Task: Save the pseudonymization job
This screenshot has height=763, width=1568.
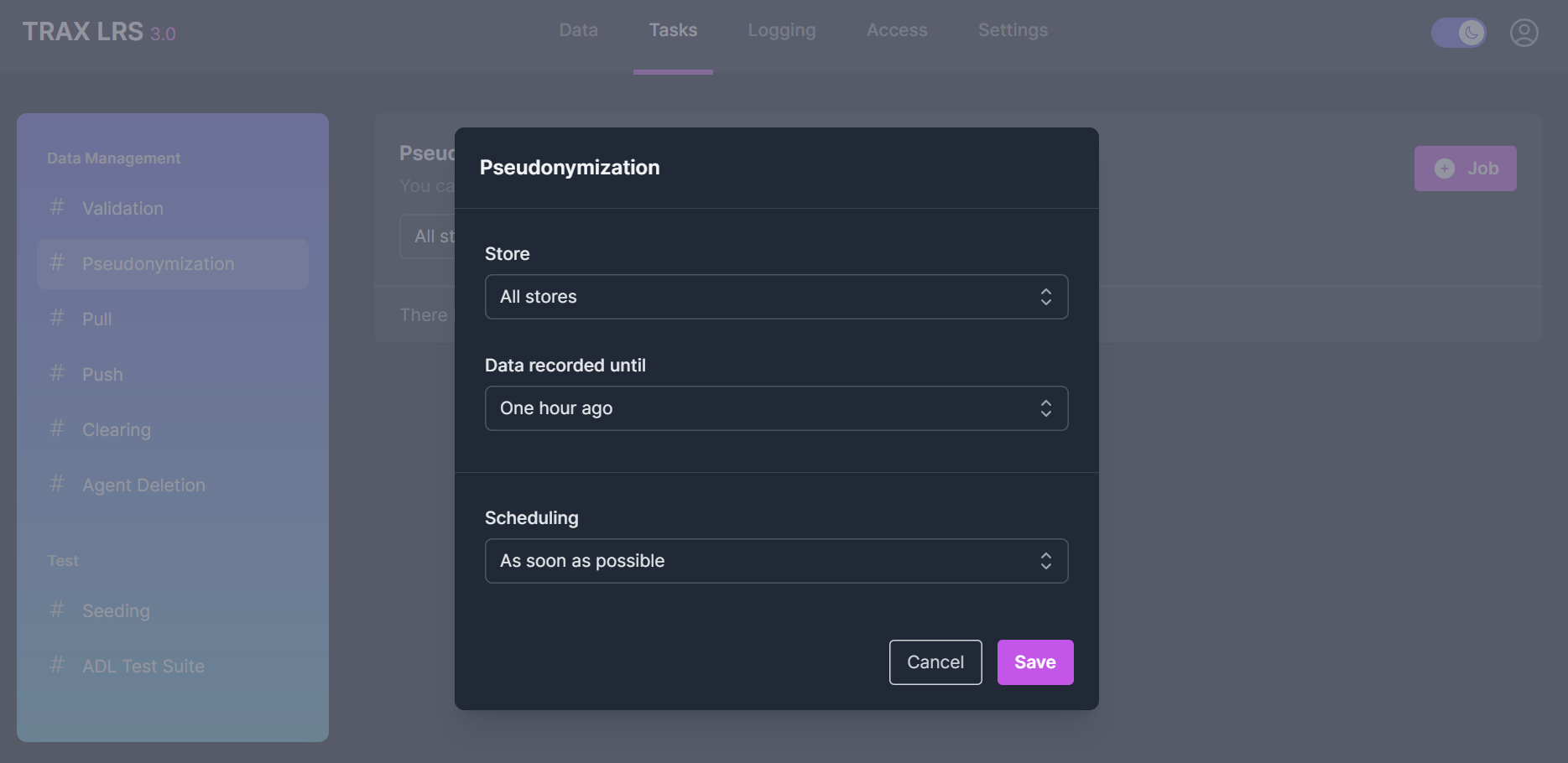Action: [1034, 662]
